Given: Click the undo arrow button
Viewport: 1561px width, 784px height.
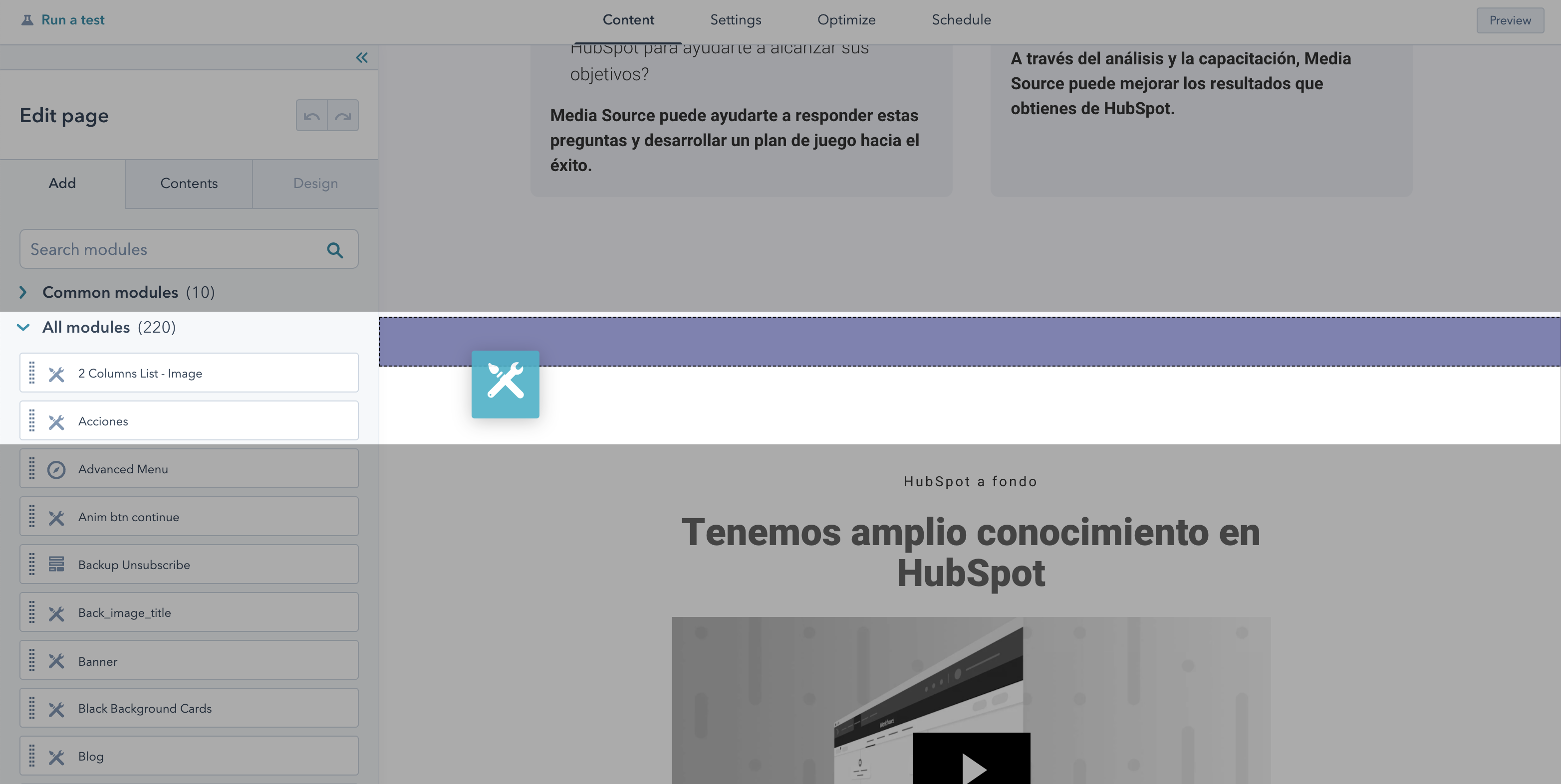Looking at the screenshot, I should point(311,116).
